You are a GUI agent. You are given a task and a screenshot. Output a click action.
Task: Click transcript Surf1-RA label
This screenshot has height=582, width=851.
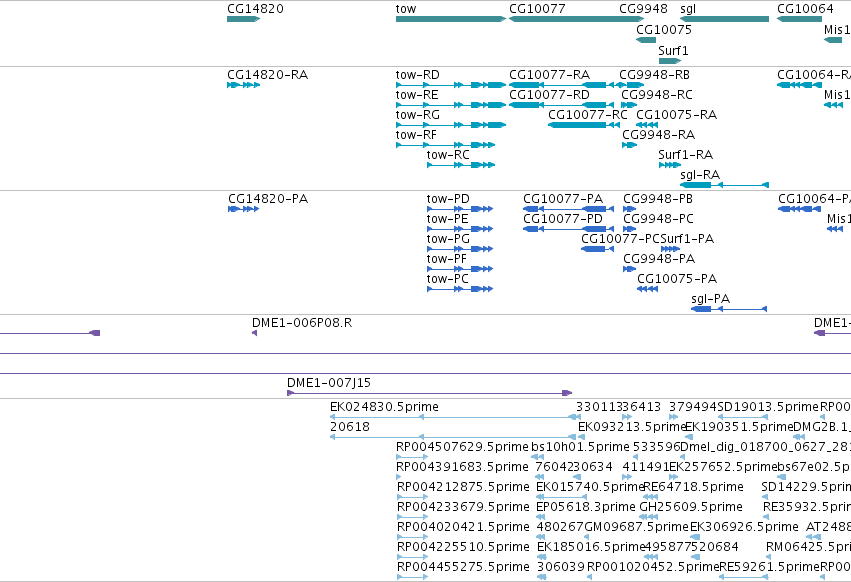pos(685,155)
